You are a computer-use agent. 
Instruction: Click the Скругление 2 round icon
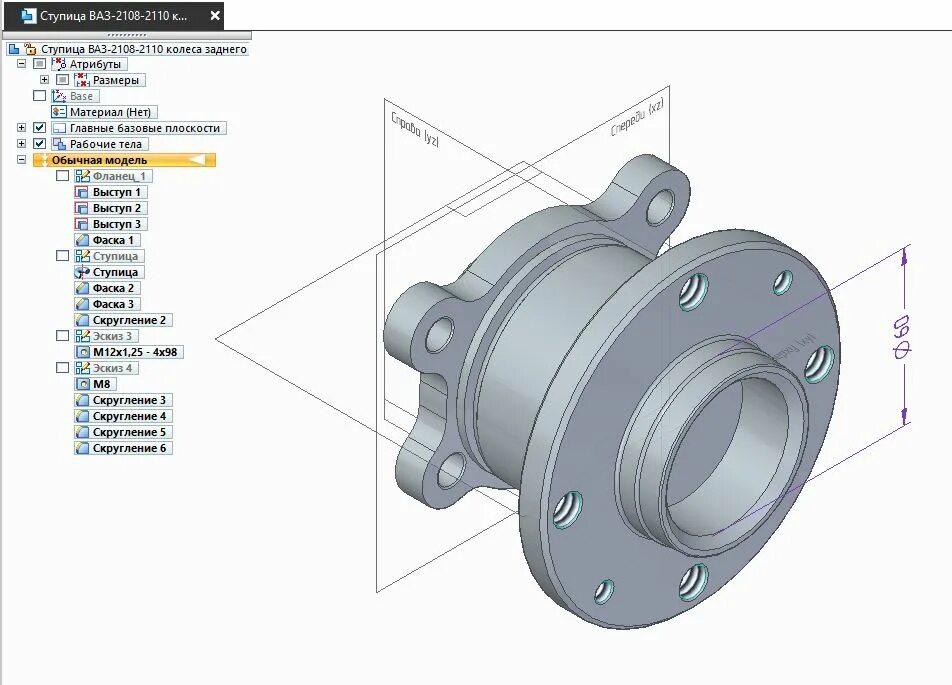pyautogui.click(x=82, y=320)
